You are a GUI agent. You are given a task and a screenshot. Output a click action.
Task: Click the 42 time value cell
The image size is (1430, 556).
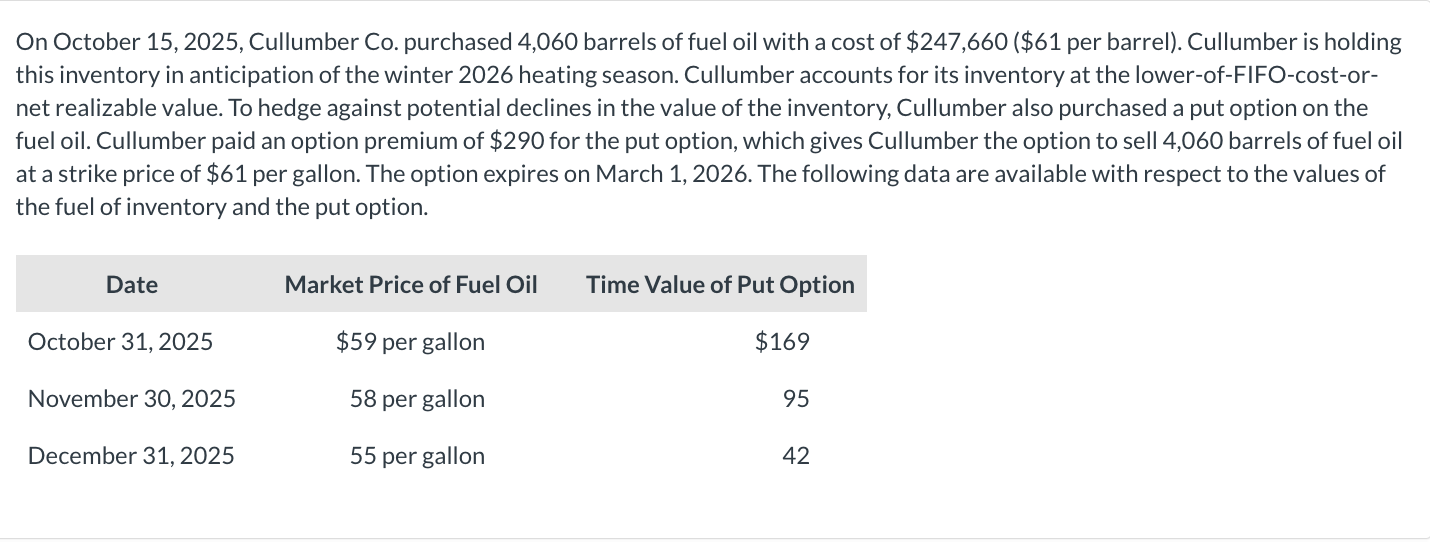[x=796, y=456]
